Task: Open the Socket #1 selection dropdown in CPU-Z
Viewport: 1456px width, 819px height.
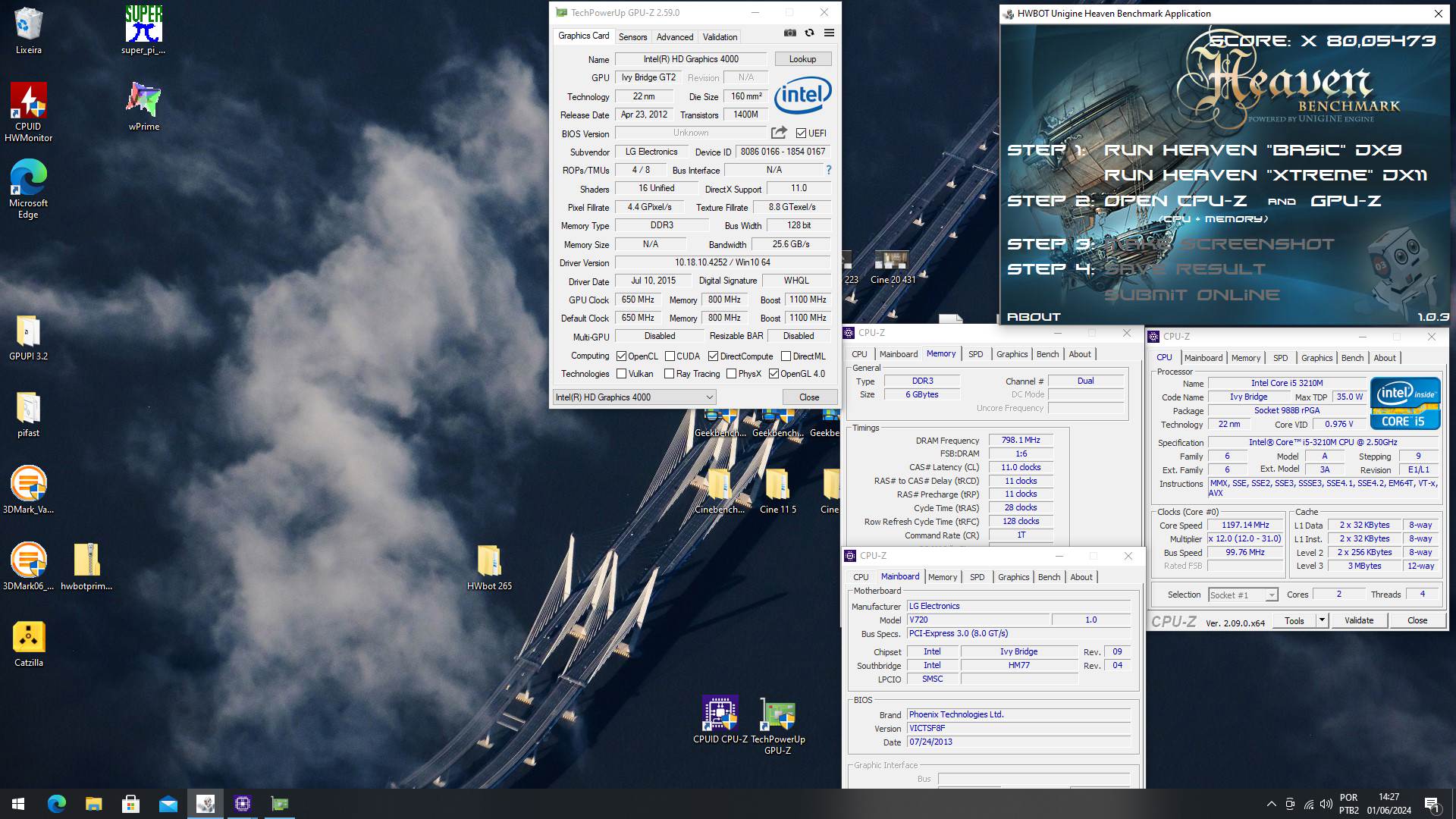Action: tap(1242, 595)
